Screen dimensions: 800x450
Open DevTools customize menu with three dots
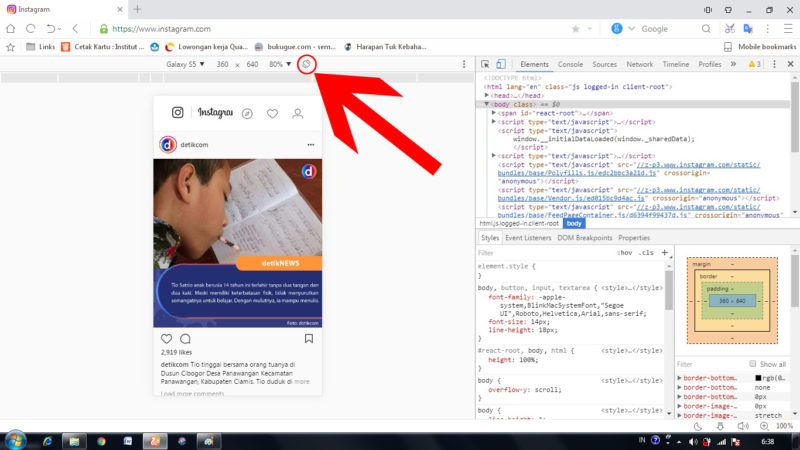pos(774,64)
